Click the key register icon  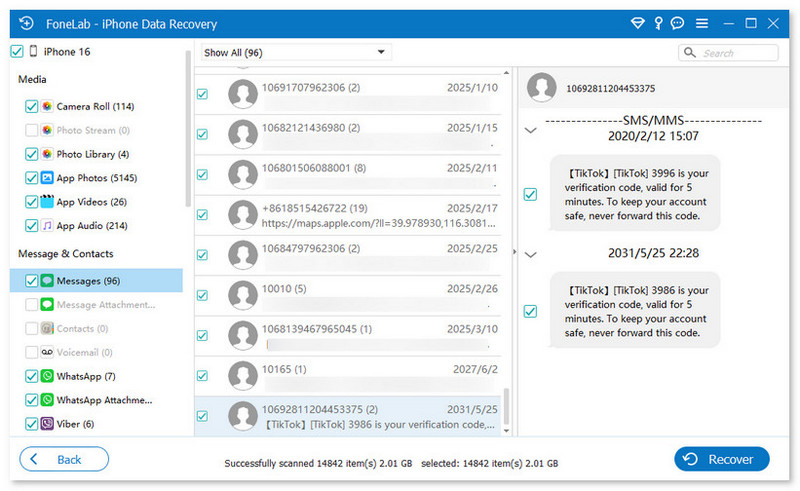coord(658,23)
